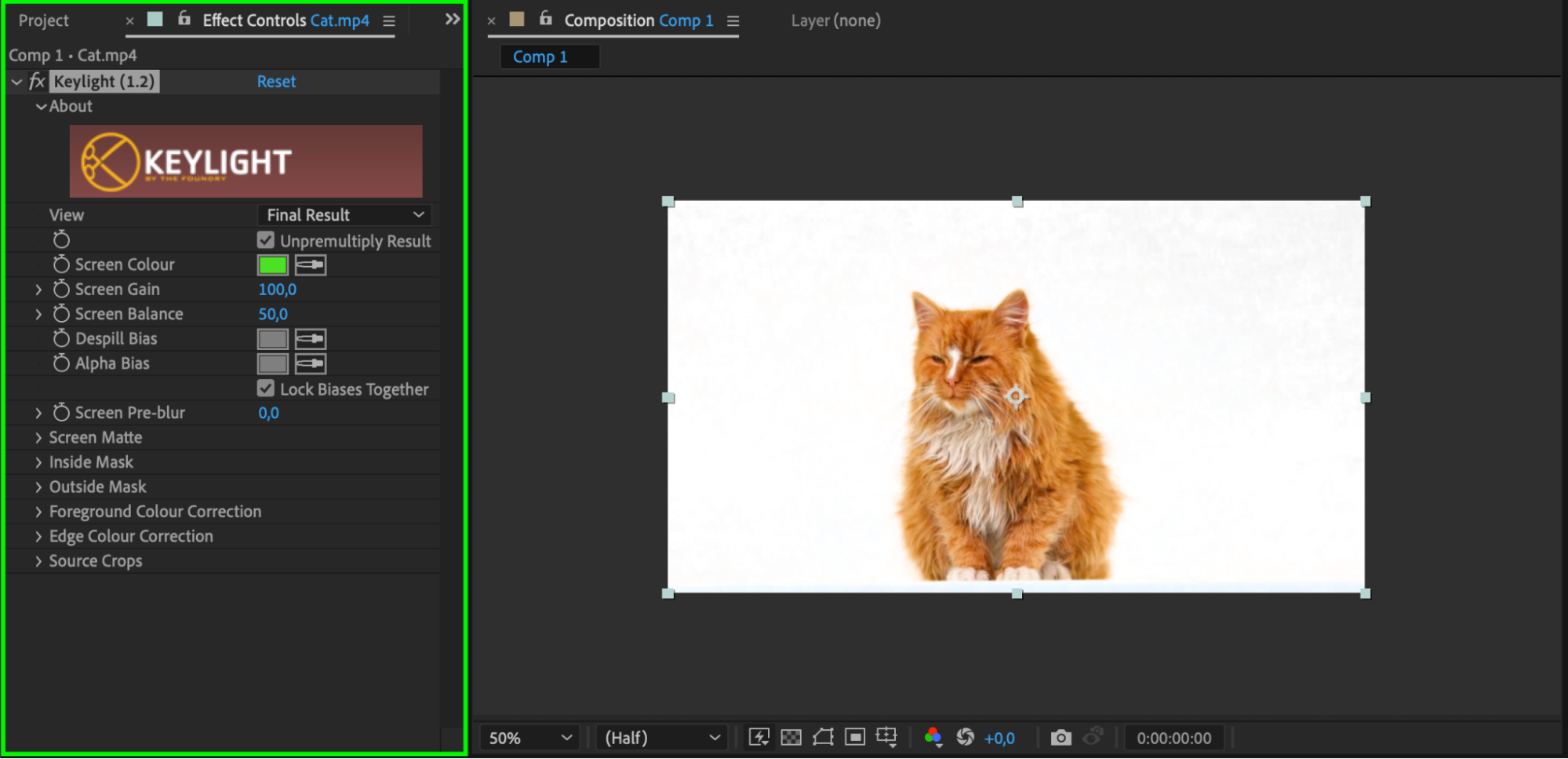Viewport: 1568px width, 759px height.
Task: Open the 50% magnification dropdown
Action: pos(529,738)
